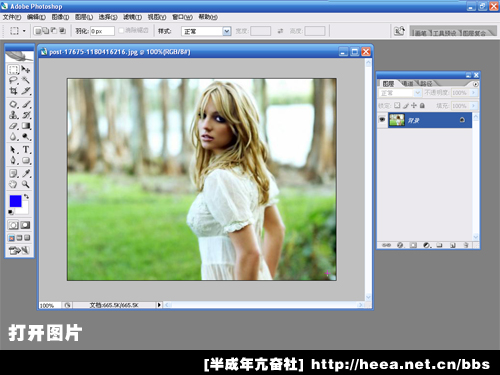The width and height of the screenshot is (500, 375).
Task: Select the Hand tool
Action: click(x=13, y=184)
